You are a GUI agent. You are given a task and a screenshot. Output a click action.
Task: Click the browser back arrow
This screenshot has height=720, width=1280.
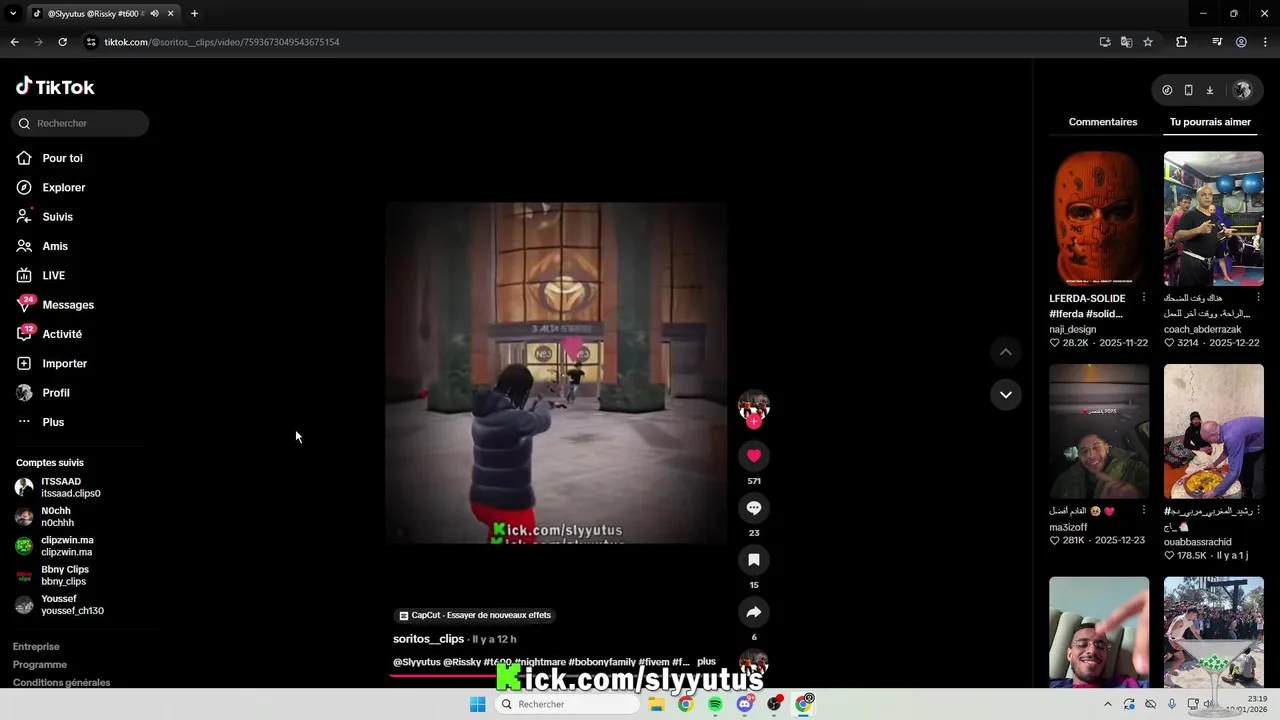click(x=14, y=42)
